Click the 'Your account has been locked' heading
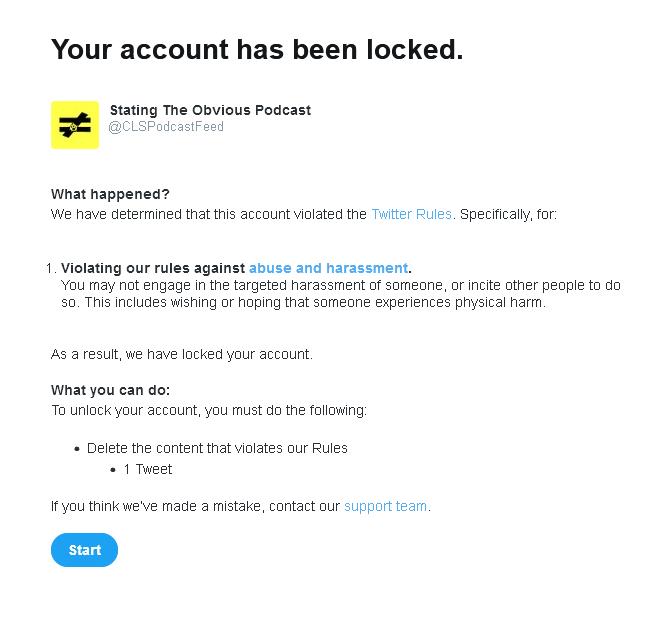The height and width of the screenshot is (621, 665). pos(257,49)
